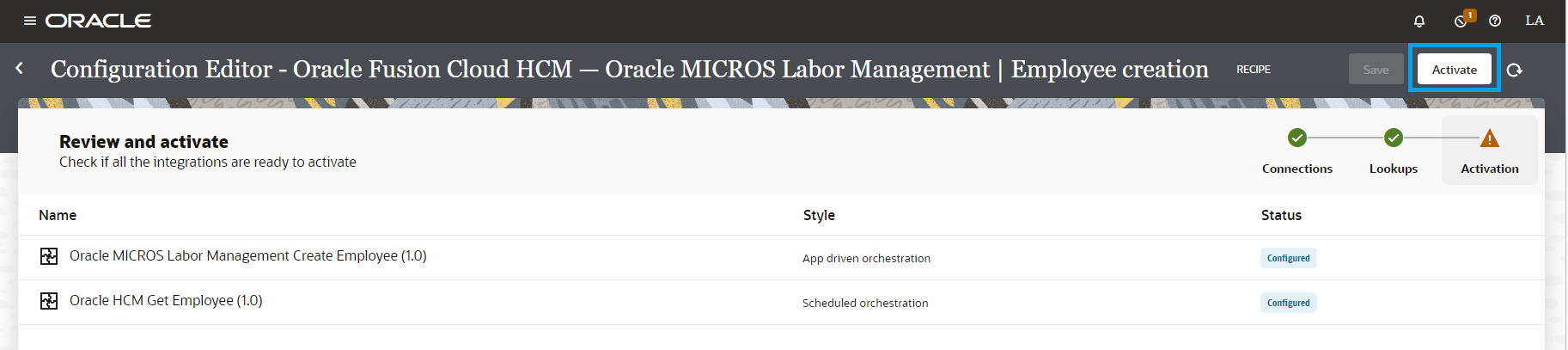Click the Name column header
Viewport: 1568px width, 350px height.
point(58,215)
